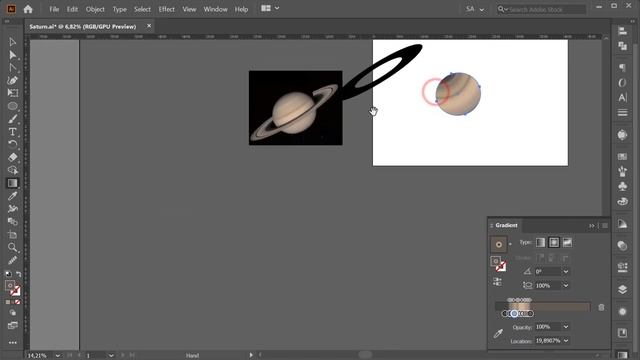The height and width of the screenshot is (360, 640).
Task: Switch to the Saturn.ai document tab
Action: tap(82, 27)
